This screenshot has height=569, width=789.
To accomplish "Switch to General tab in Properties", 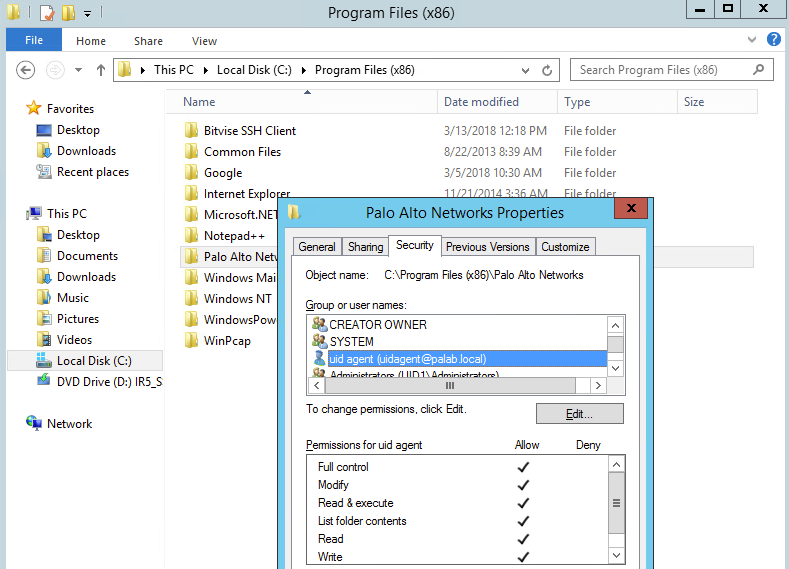I will pos(317,247).
